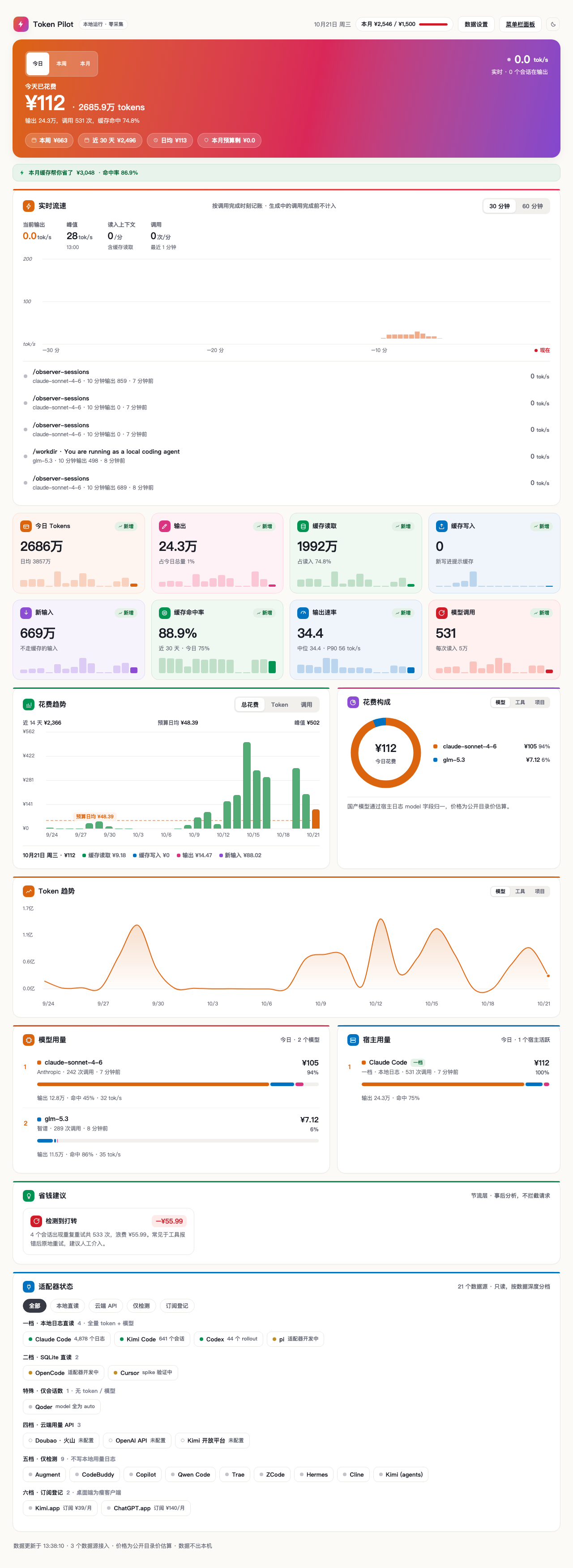Switch Token 趋势 breakdown to 项目
The width and height of the screenshot is (573, 1568).
pyautogui.click(x=539, y=891)
